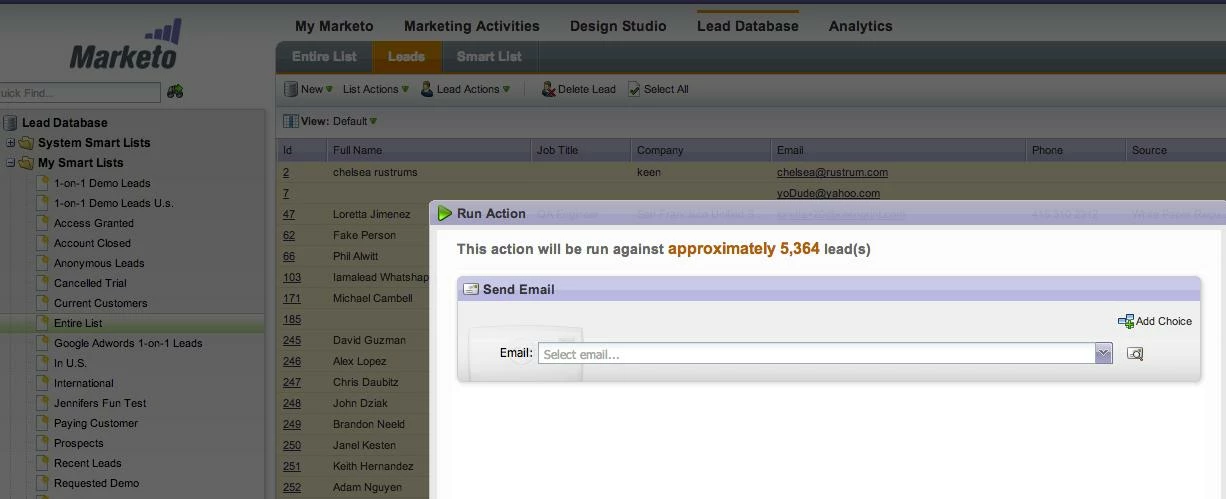Click the chelsea@rustrum.com email link
This screenshot has height=499, width=1226.
(x=832, y=172)
